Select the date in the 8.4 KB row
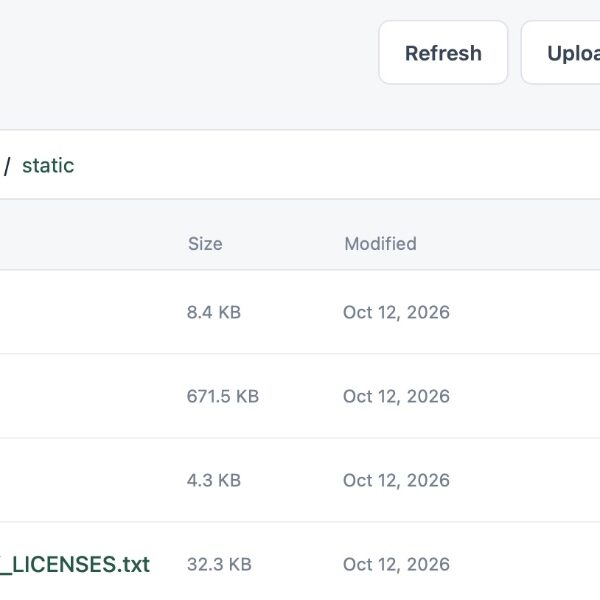 (x=396, y=312)
